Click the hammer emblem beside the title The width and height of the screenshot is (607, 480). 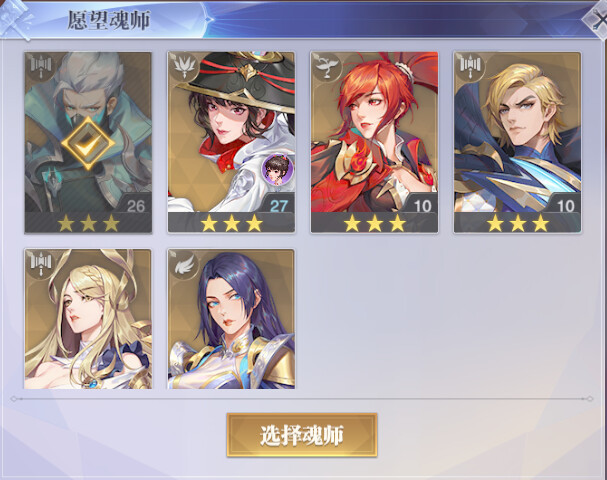point(15,19)
